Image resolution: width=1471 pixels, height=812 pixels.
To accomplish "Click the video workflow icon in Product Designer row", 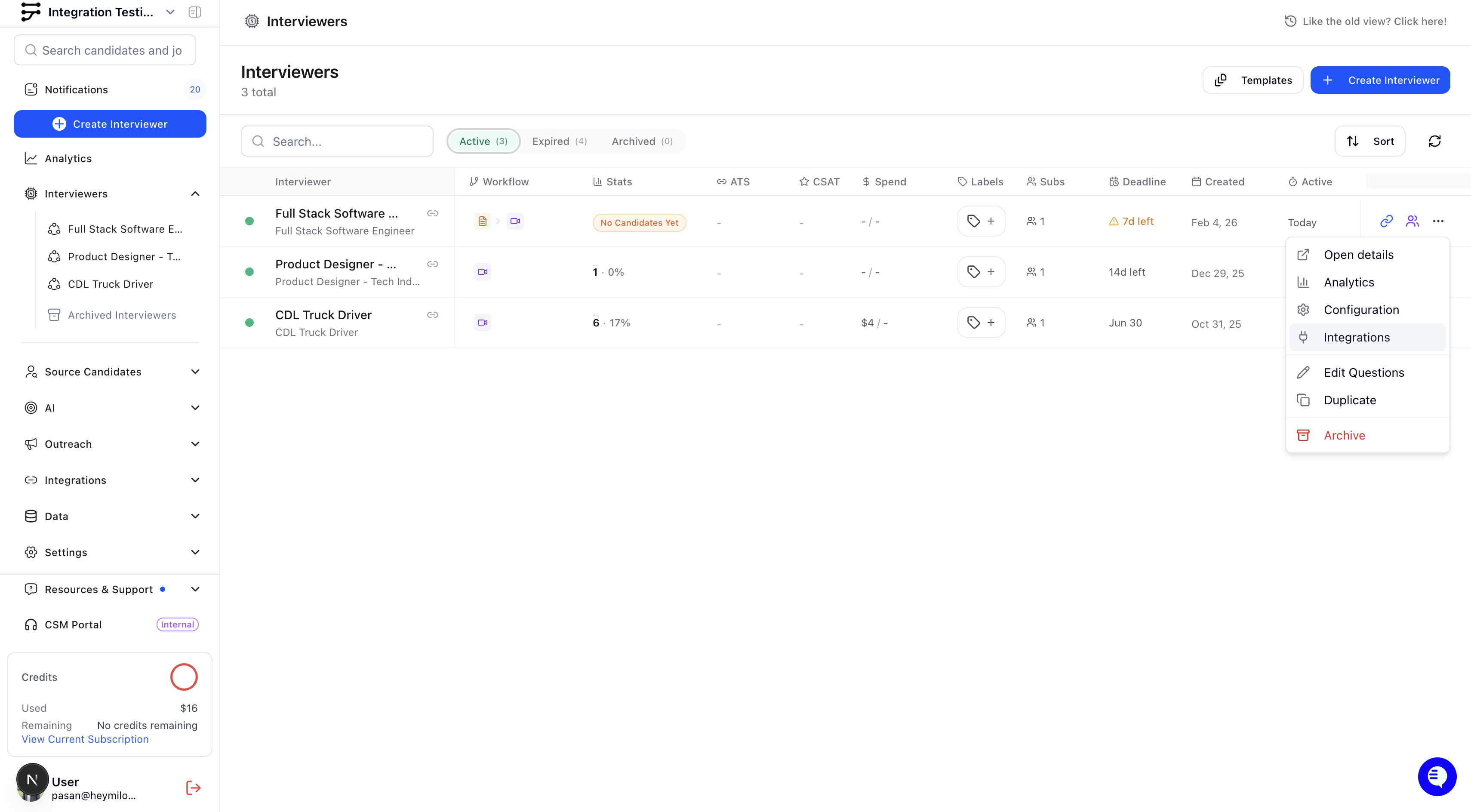I will click(483, 272).
